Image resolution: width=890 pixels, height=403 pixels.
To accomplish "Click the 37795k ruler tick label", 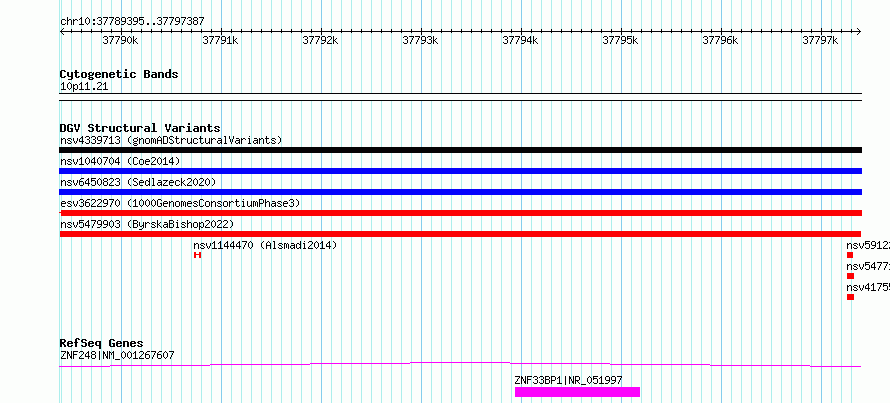I will point(620,40).
